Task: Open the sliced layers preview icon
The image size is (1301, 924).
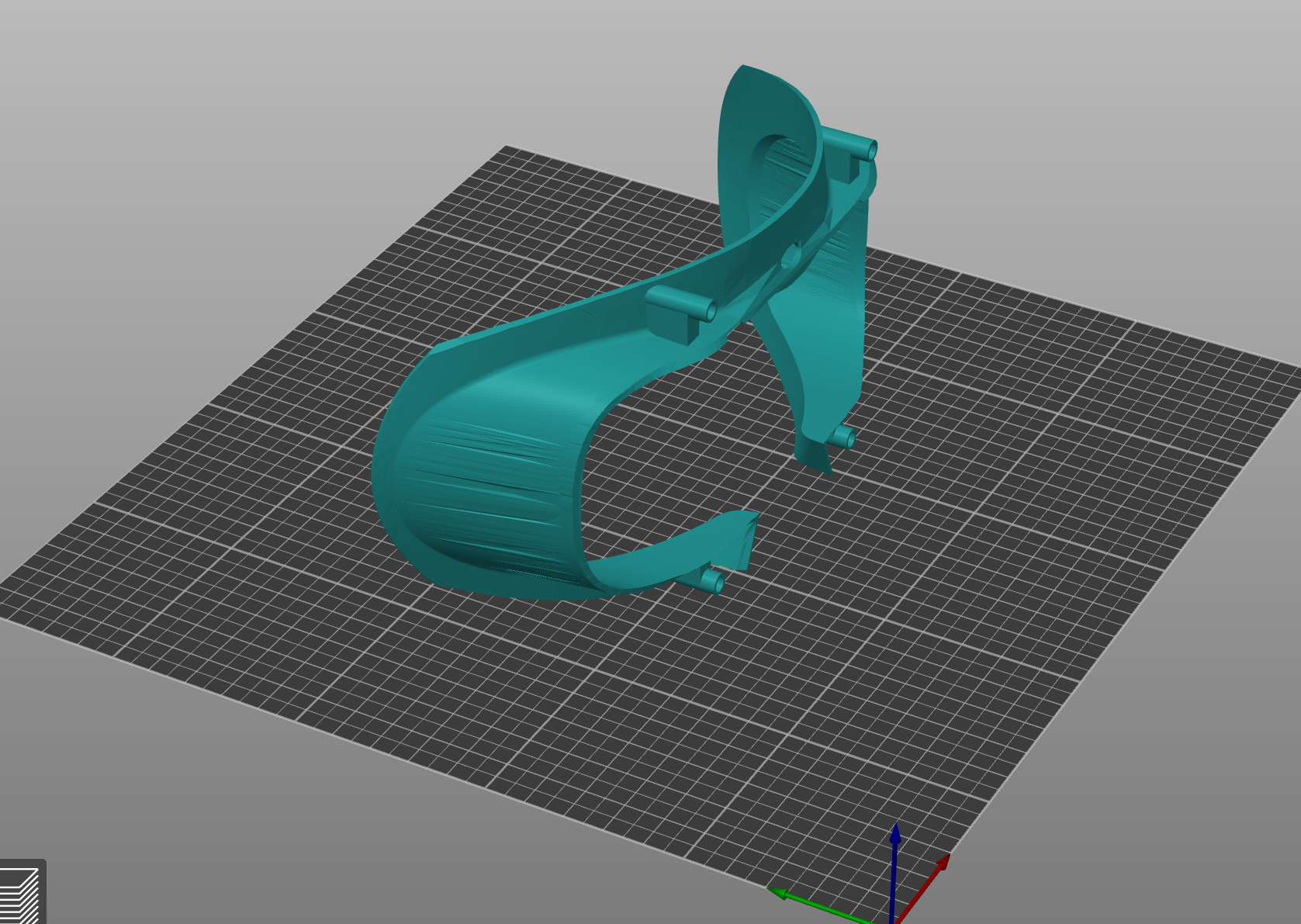Action: click(20, 894)
